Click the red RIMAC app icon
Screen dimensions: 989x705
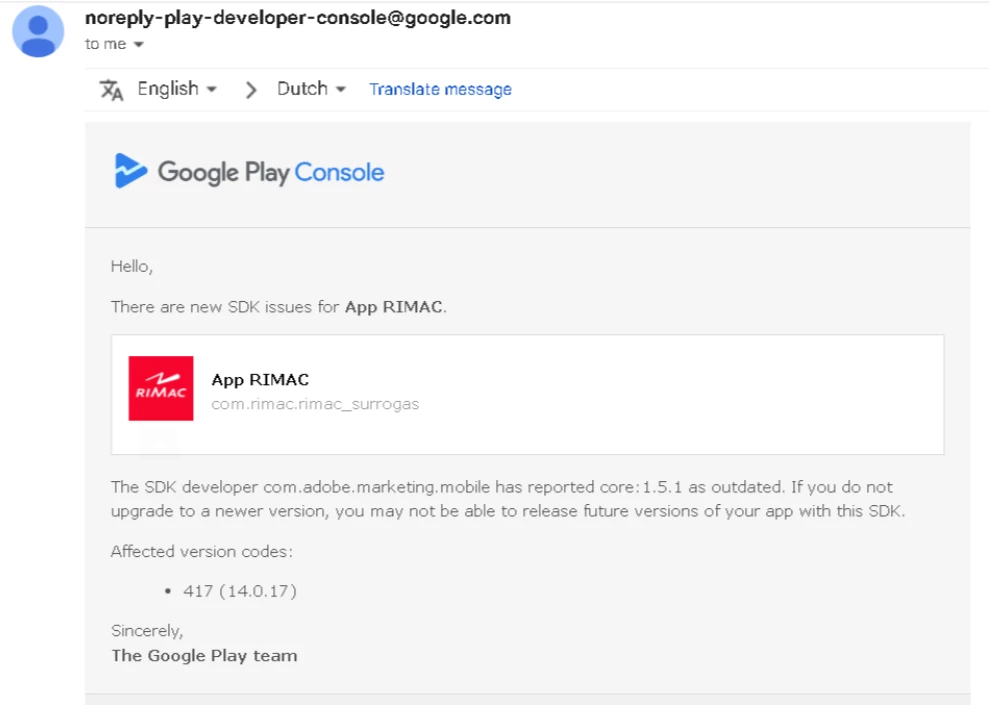(x=161, y=388)
